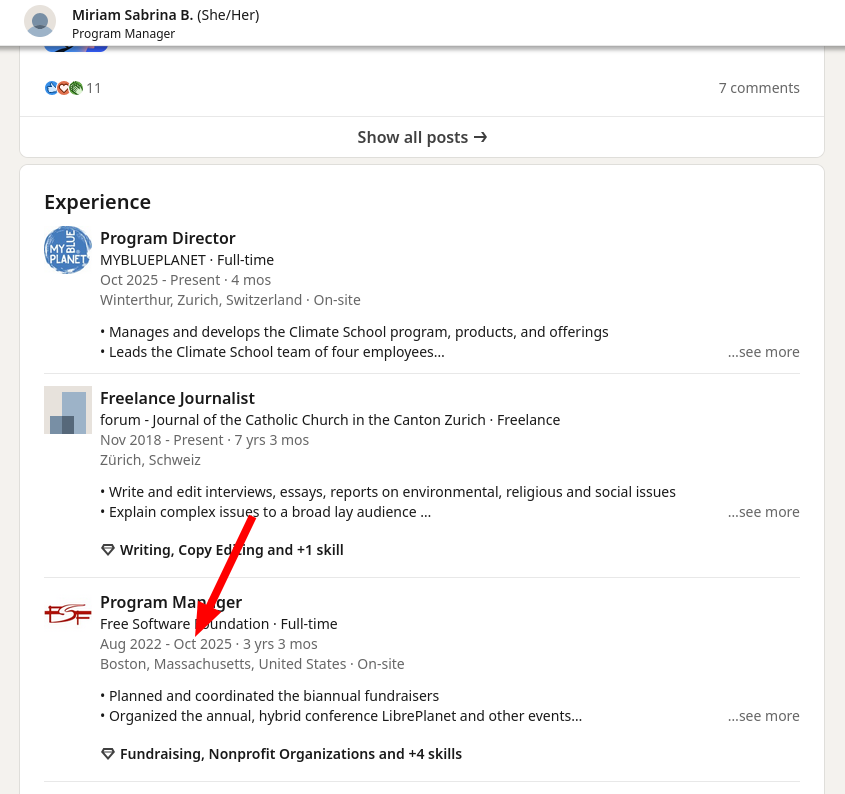Click Fundraising, Nonprofit Organizations and +4 skills

(290, 754)
